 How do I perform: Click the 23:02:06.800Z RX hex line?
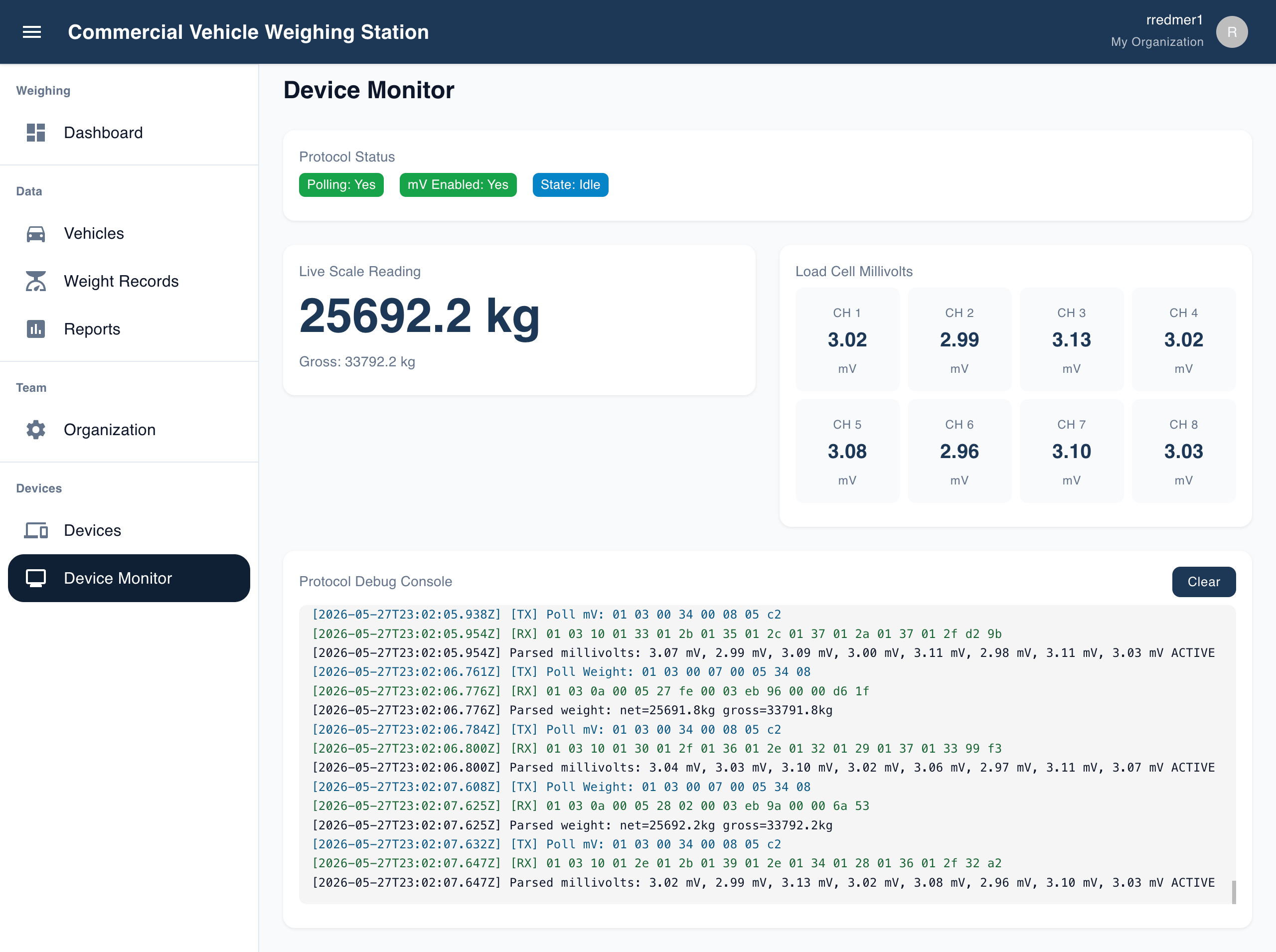pyautogui.click(x=657, y=749)
